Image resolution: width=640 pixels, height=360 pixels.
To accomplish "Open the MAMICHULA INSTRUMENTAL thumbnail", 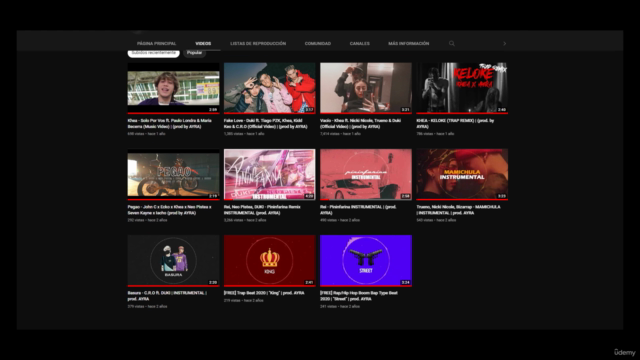I will click(x=462, y=174).
